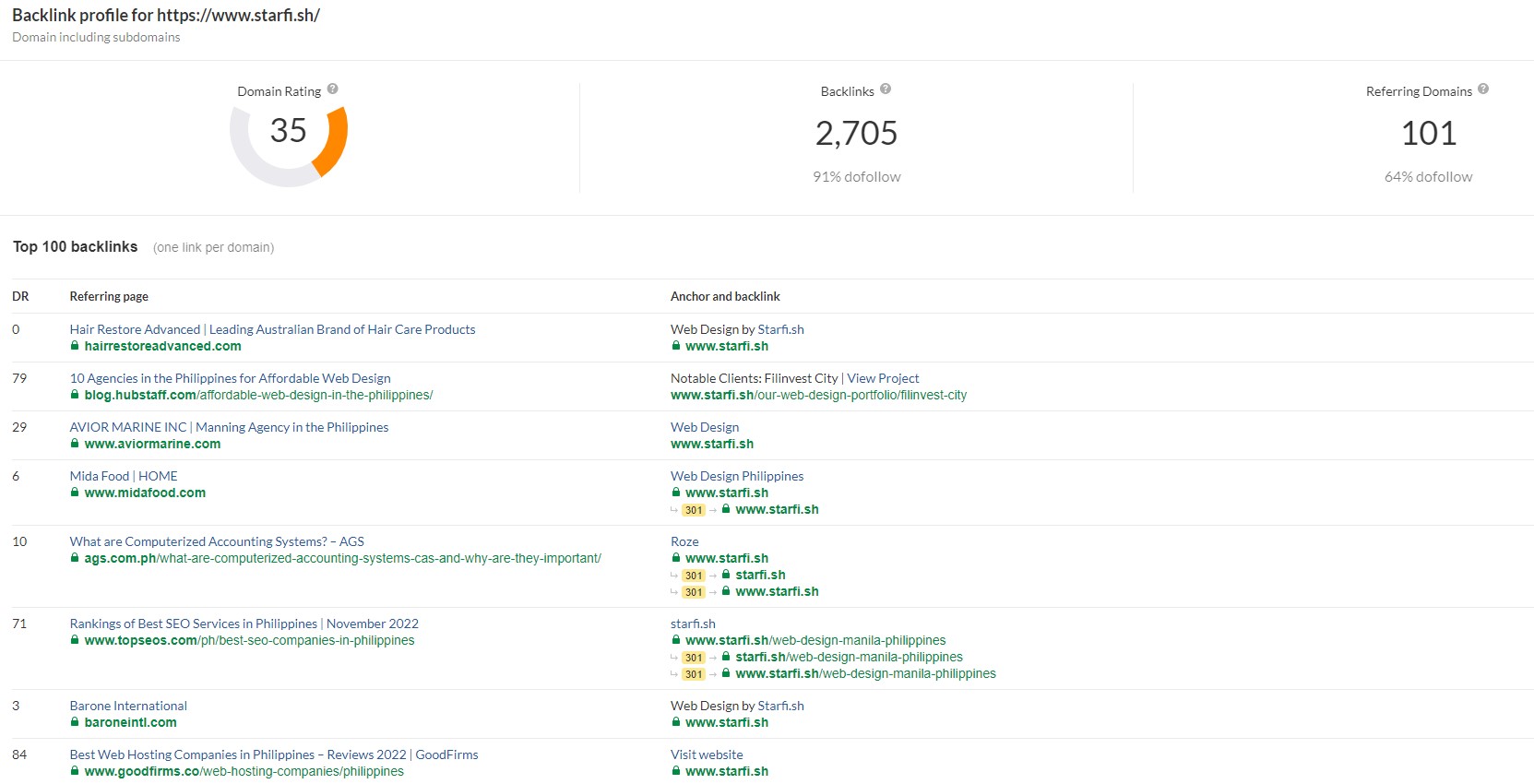
Task: Click the Domain Rating help icon
Action: pos(333,89)
